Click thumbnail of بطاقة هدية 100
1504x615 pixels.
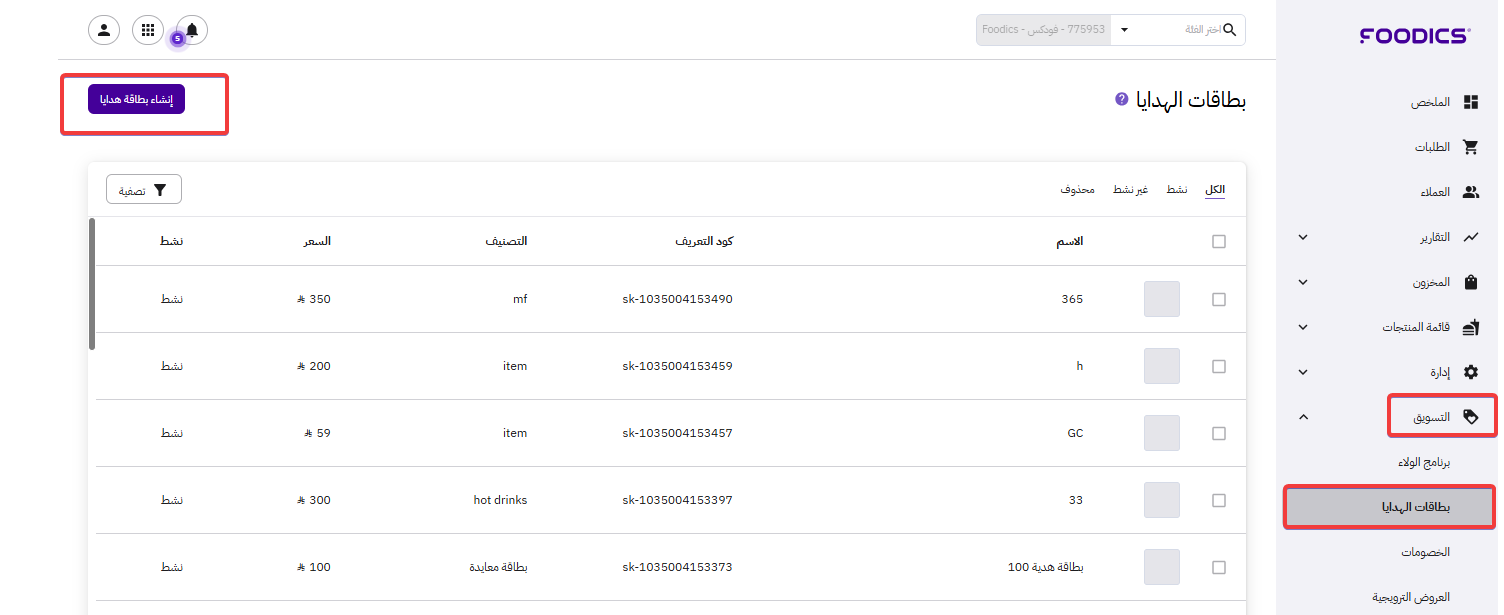(1161, 567)
